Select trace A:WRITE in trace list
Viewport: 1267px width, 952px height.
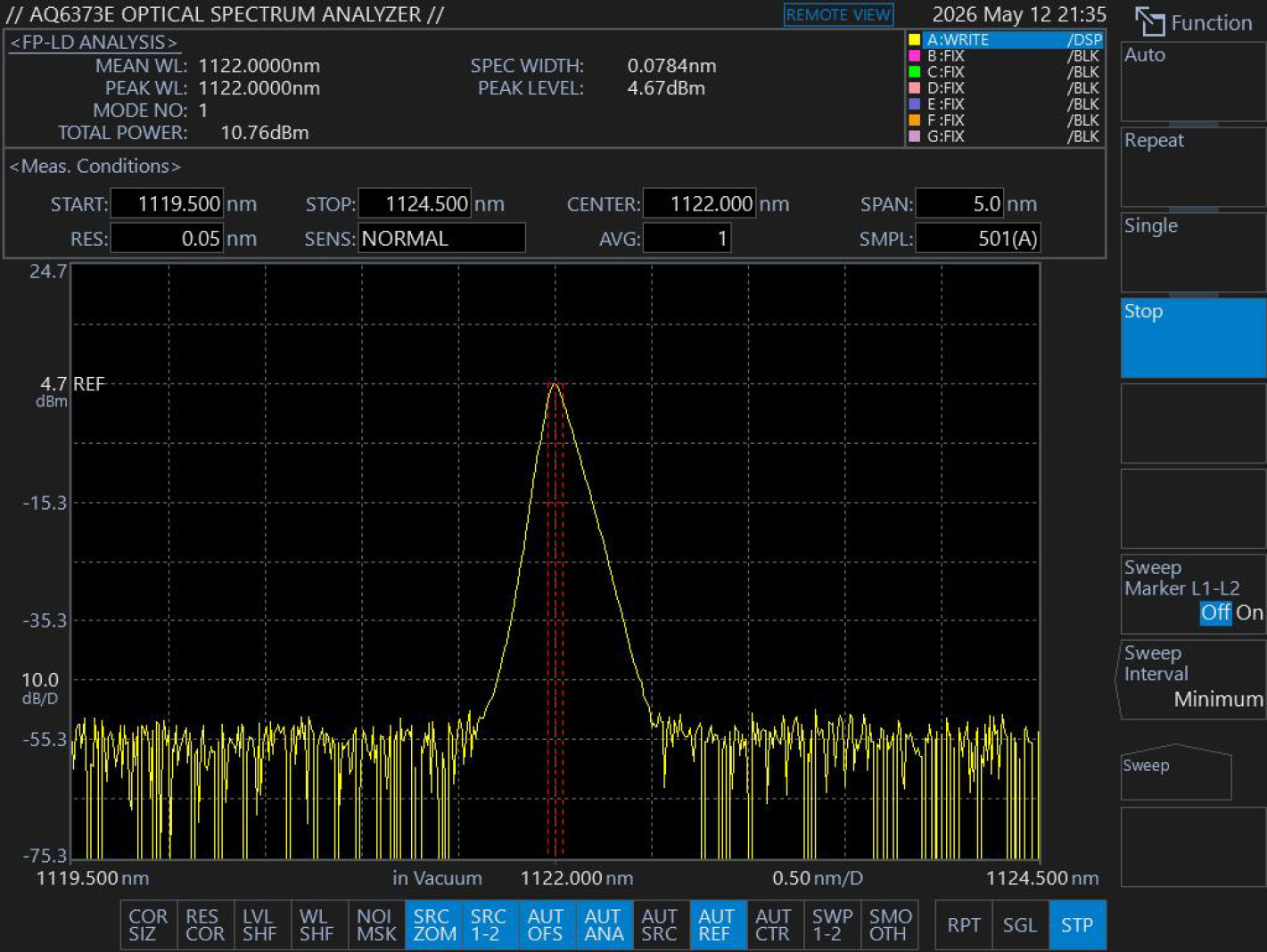click(x=1005, y=39)
